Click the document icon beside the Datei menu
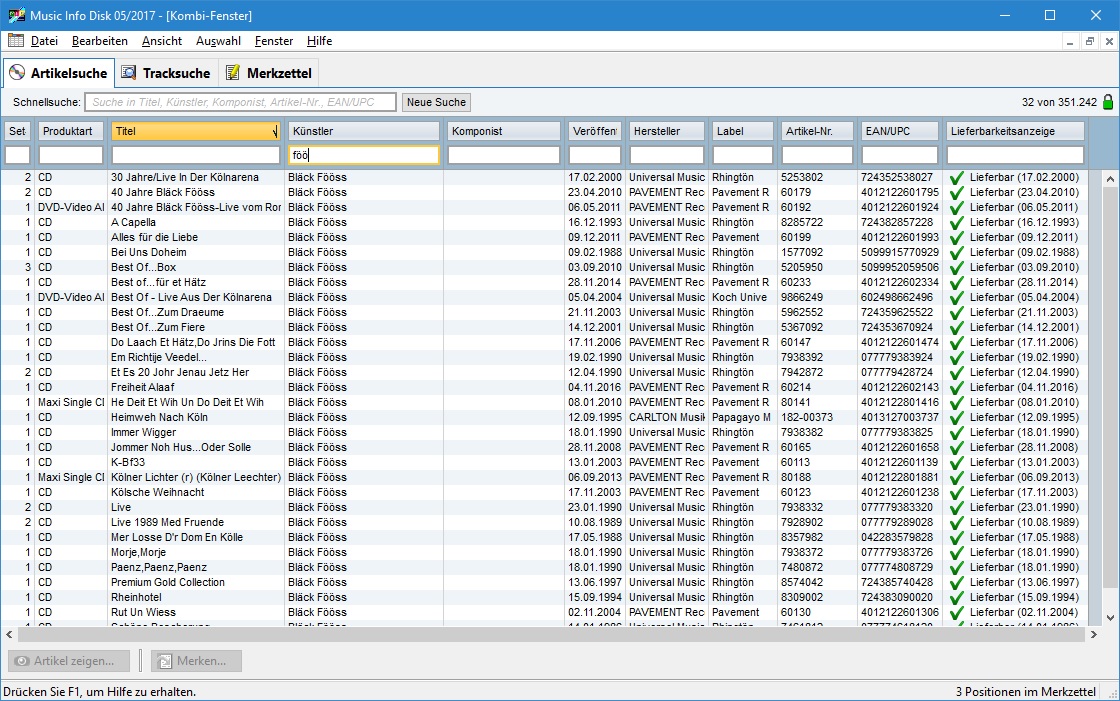The width and height of the screenshot is (1120, 701). 16,41
